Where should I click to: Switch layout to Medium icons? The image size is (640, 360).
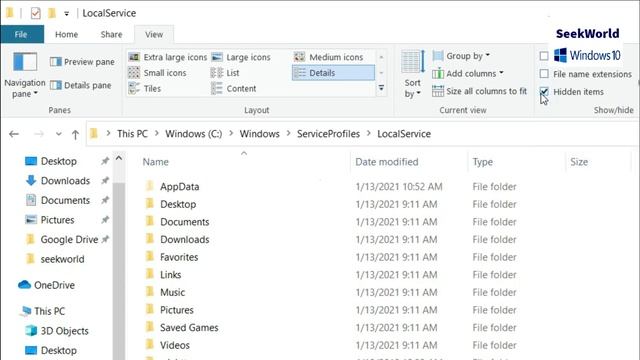coord(329,57)
